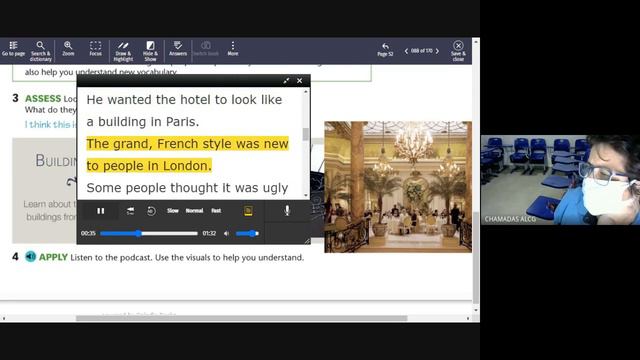This screenshot has height=360, width=640.
Task: Click the microphone record icon
Action: 287,210
